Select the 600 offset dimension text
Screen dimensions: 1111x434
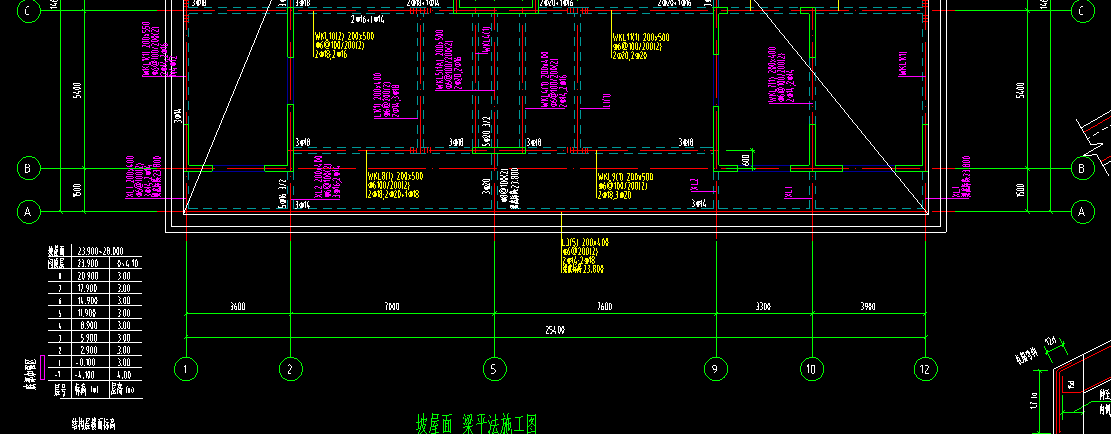tap(745, 161)
